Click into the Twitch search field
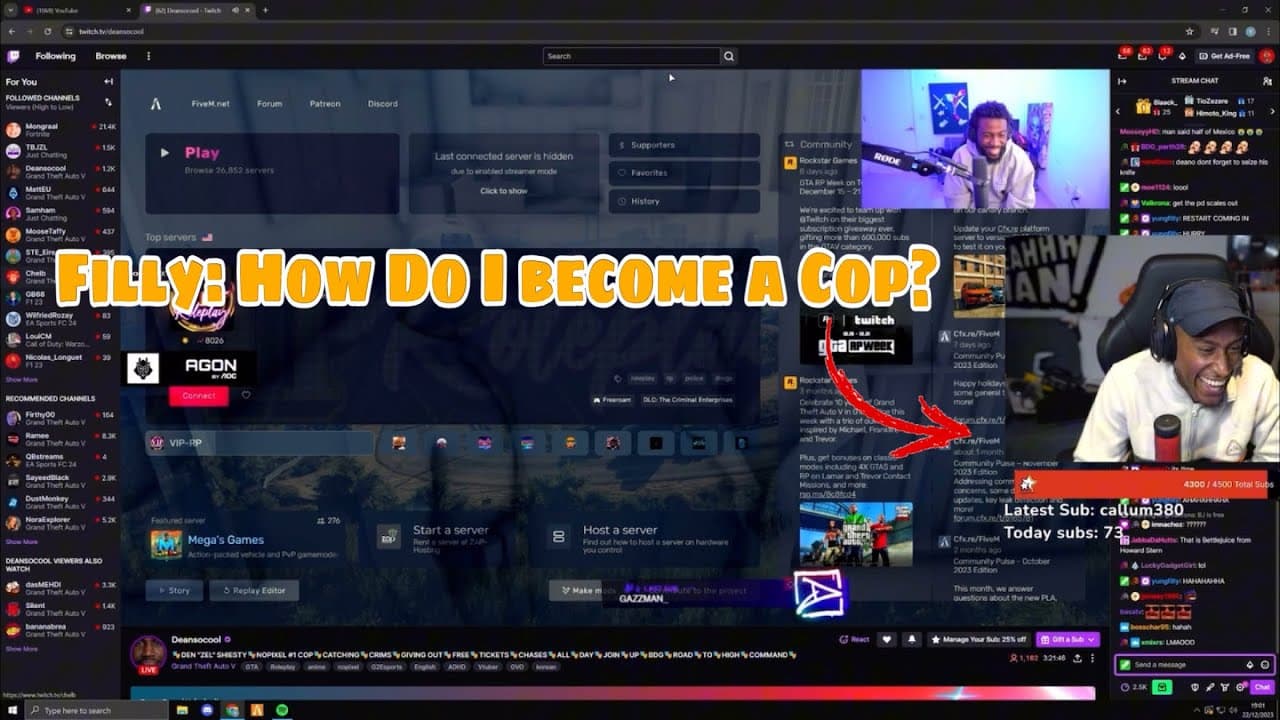Screen dimensions: 1280x720 (631, 56)
